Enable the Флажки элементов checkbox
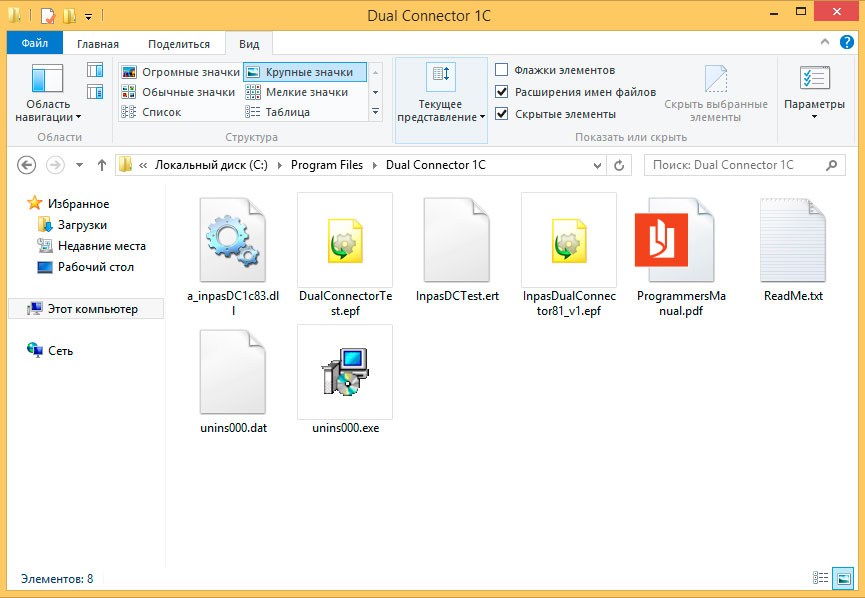Viewport: 865px width, 598px height. tap(502, 70)
